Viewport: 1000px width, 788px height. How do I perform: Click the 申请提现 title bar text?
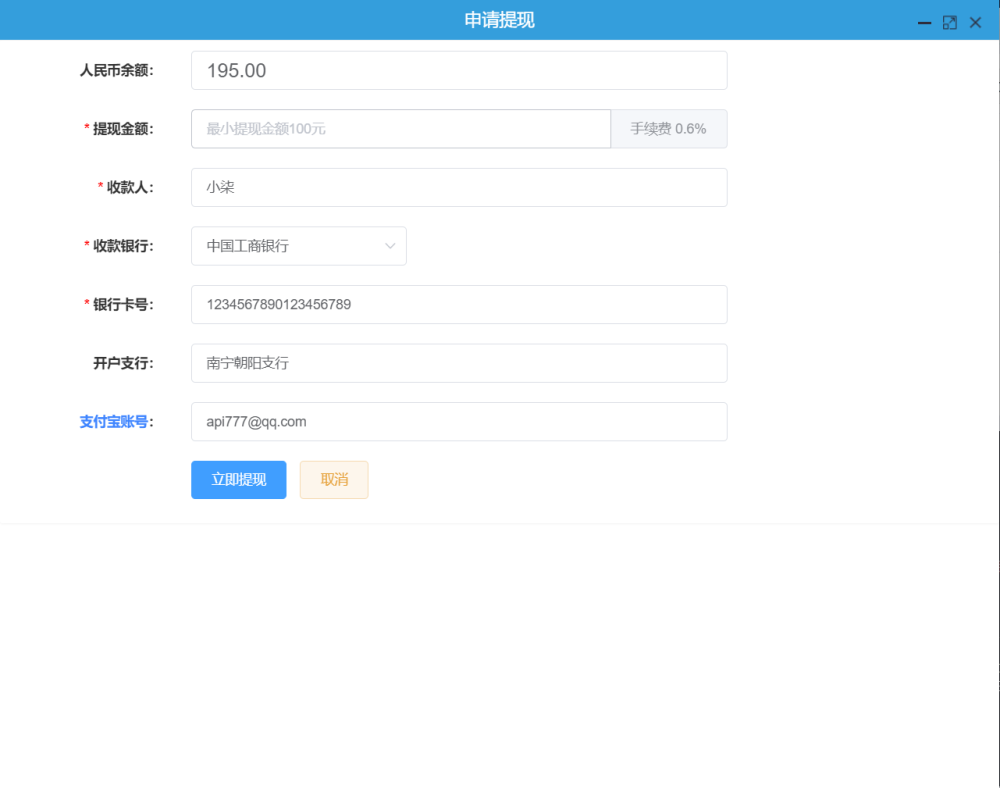[x=500, y=20]
